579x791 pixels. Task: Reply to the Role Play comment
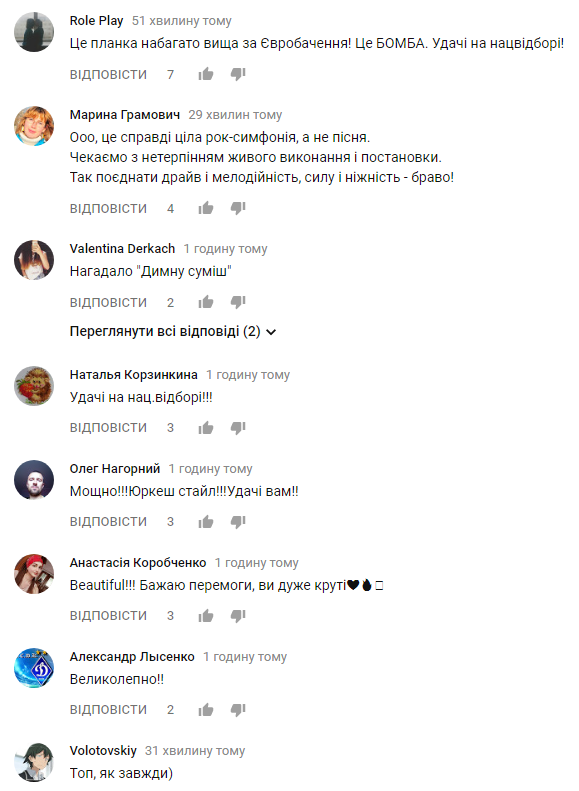(x=108, y=75)
